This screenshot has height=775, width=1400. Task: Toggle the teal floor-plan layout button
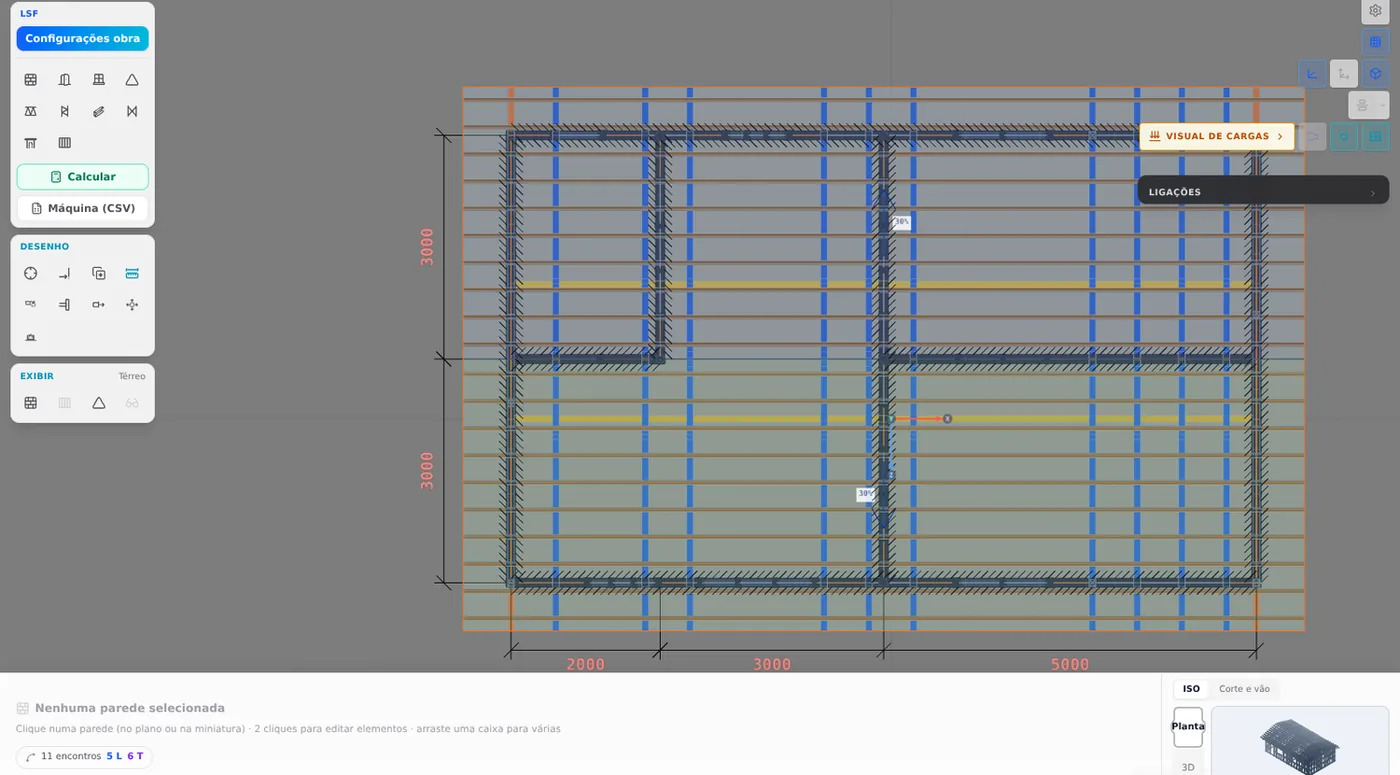click(x=1375, y=136)
